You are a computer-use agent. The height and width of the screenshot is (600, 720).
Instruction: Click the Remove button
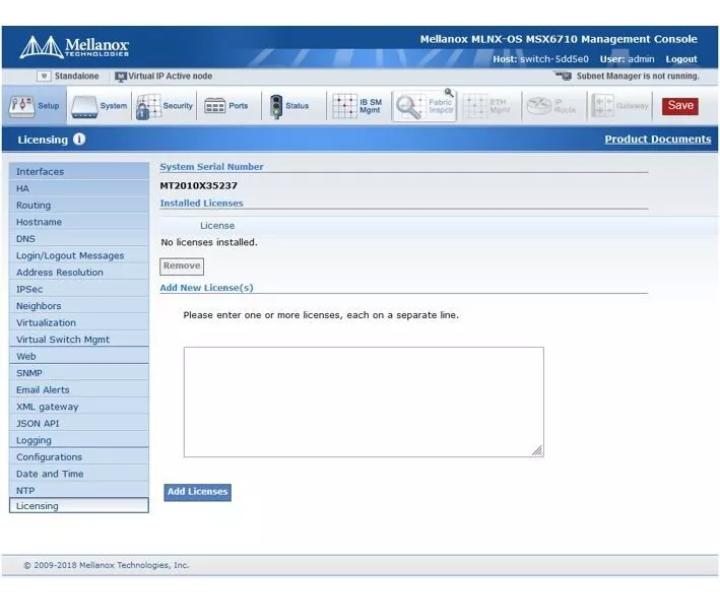pos(182,266)
